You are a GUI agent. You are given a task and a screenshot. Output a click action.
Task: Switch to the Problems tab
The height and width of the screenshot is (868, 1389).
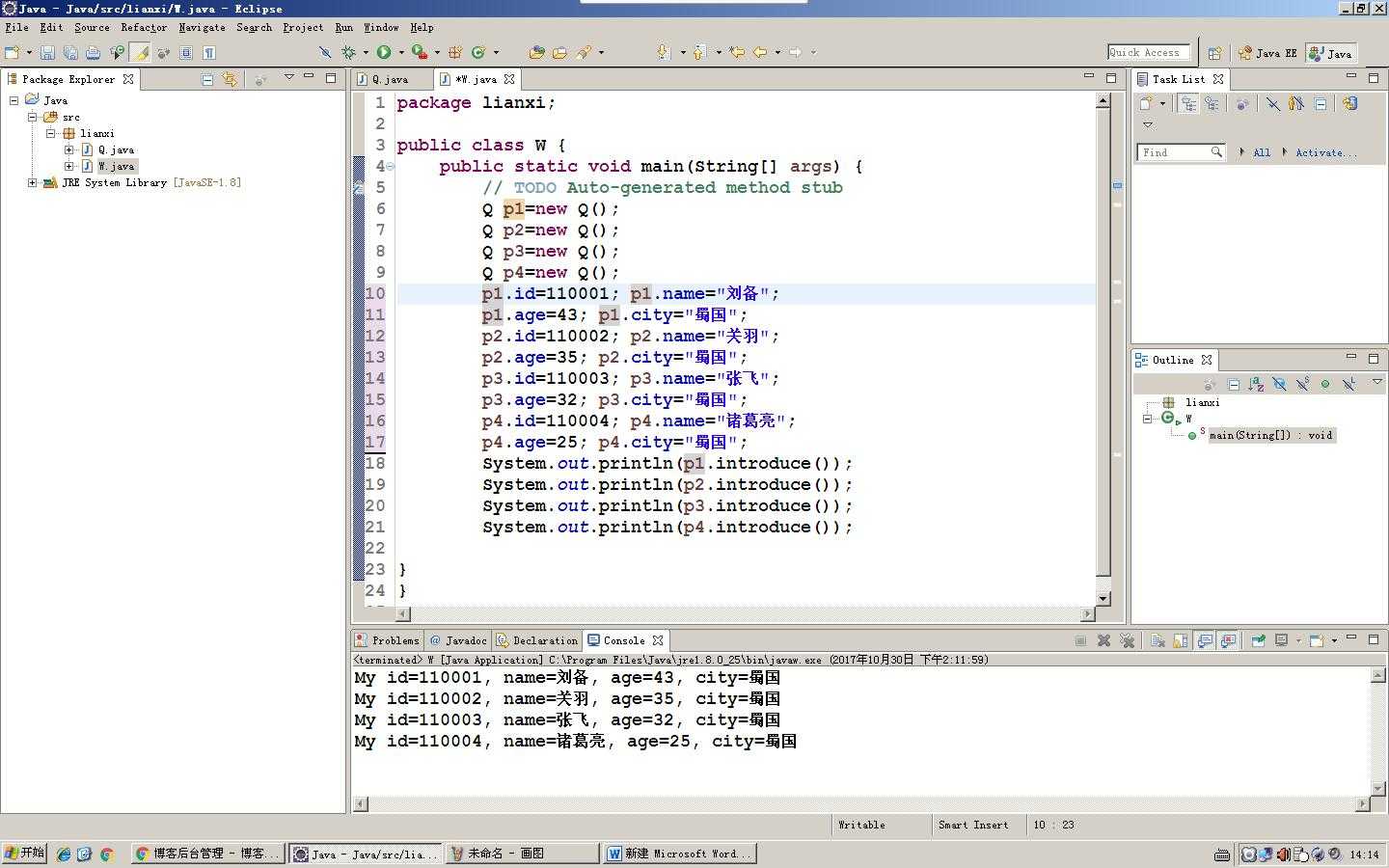click(387, 640)
